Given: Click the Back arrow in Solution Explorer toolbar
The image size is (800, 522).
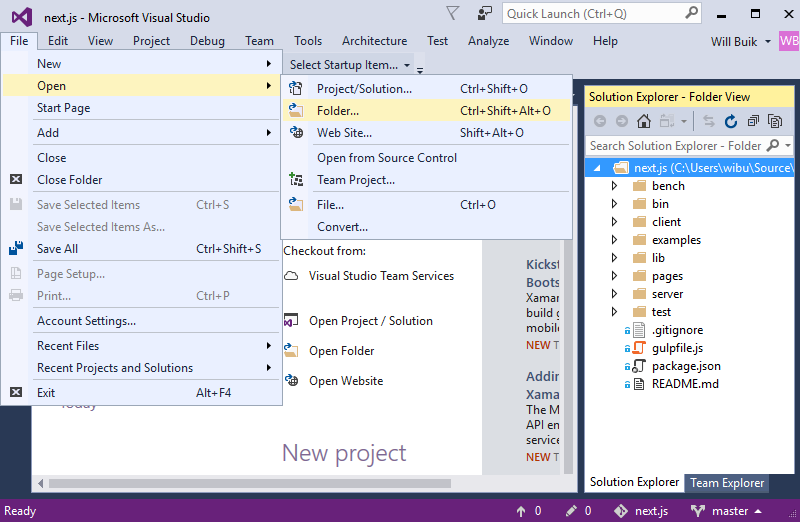Looking at the screenshot, I should pos(600,121).
